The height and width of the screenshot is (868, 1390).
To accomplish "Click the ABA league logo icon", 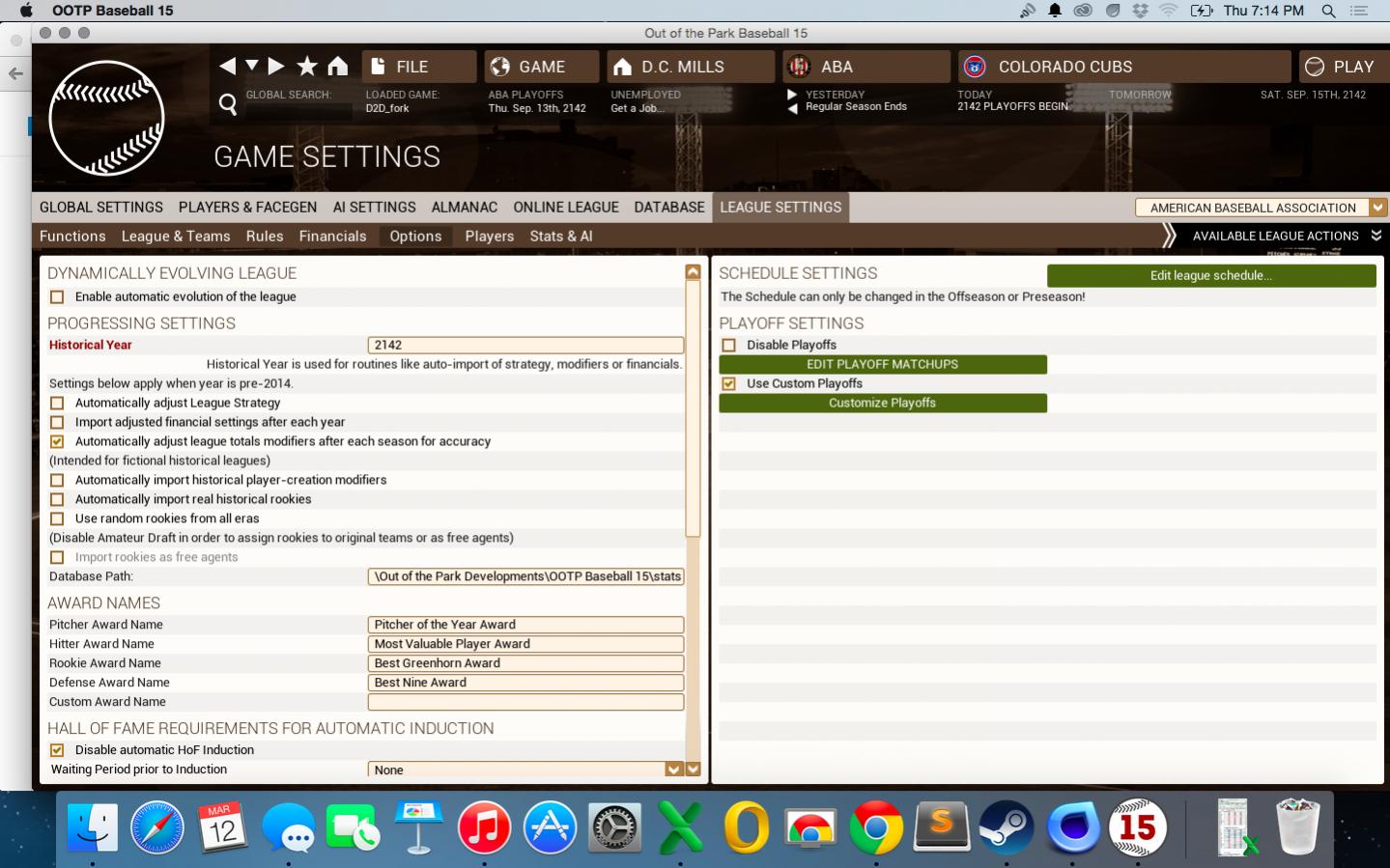I will [x=799, y=67].
